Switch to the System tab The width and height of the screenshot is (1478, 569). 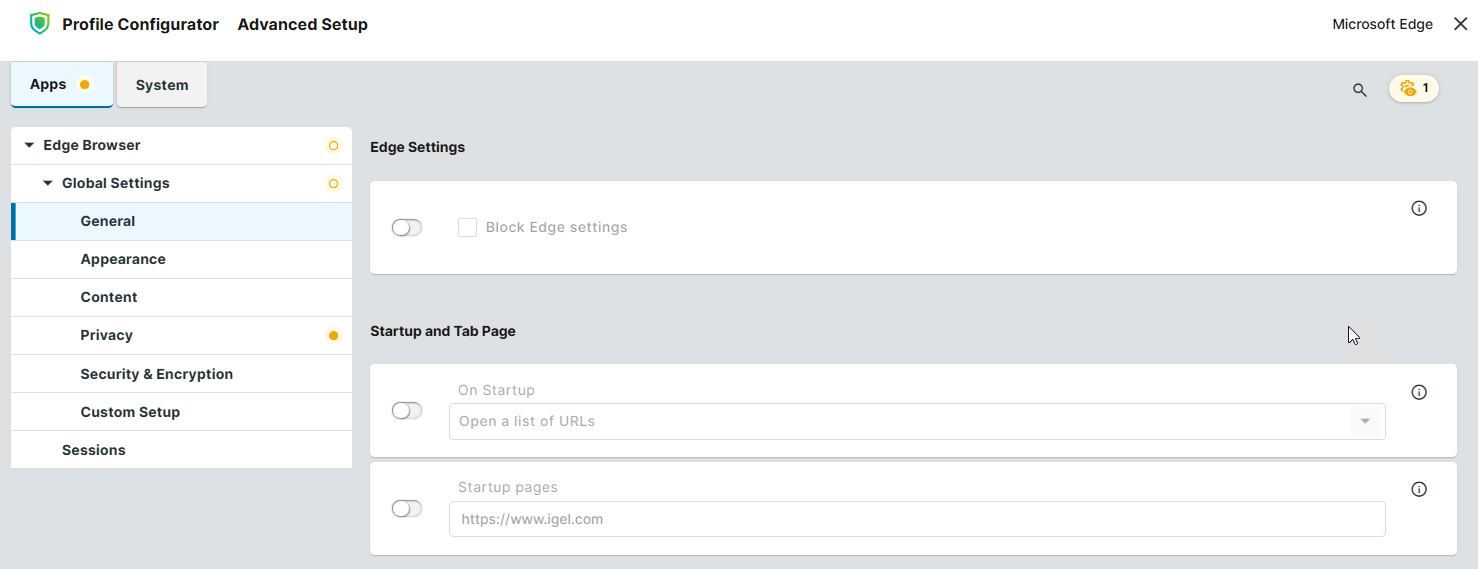(162, 85)
